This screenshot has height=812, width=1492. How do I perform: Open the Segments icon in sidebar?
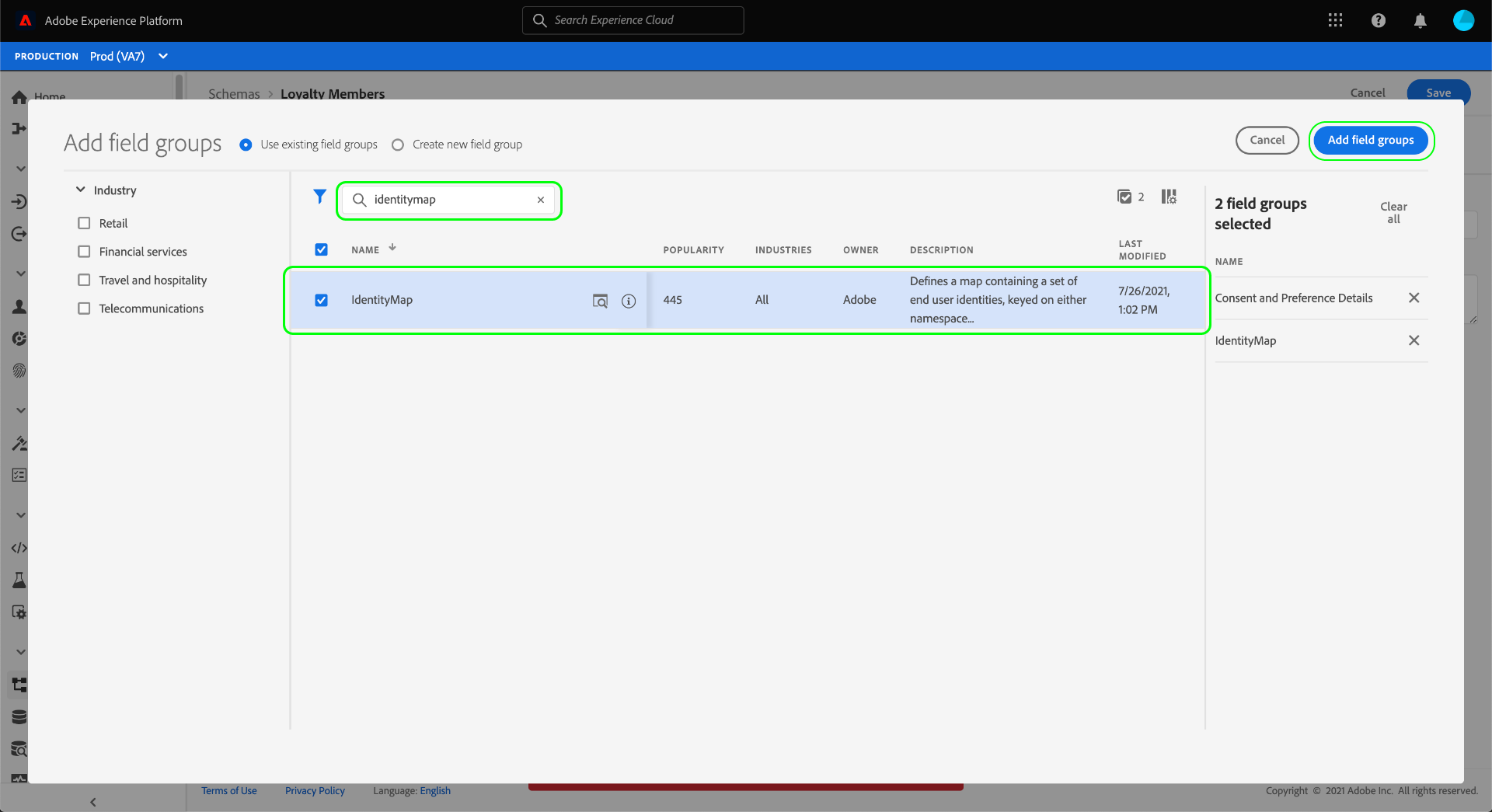point(19,339)
